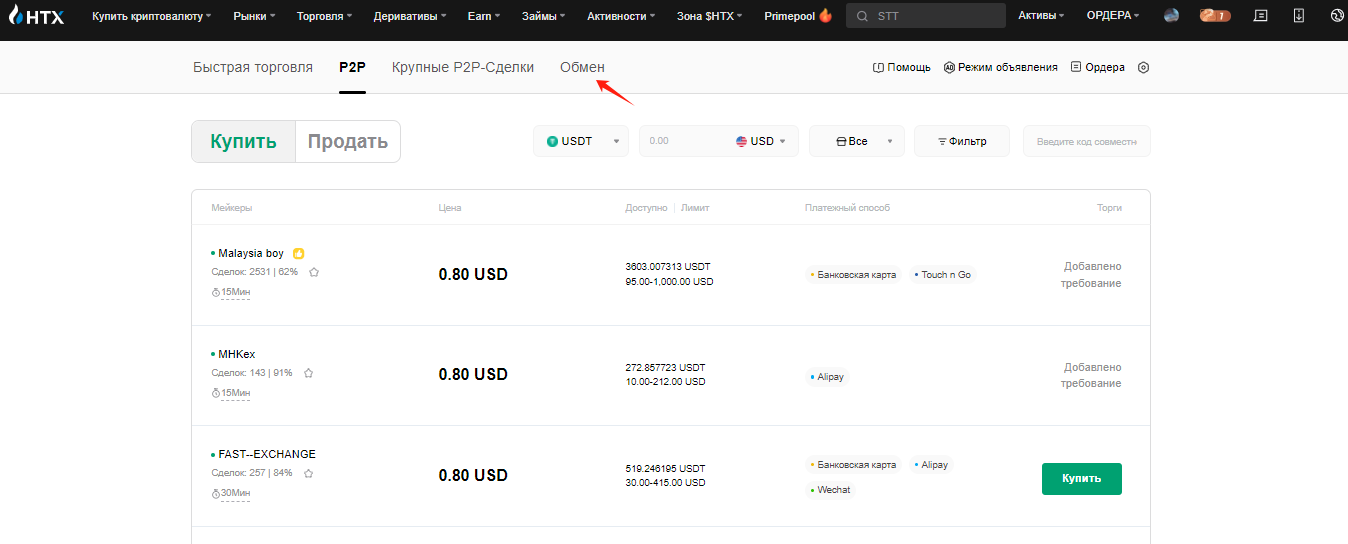Open the Фильтр filter button
The width and height of the screenshot is (1348, 544).
(961, 142)
